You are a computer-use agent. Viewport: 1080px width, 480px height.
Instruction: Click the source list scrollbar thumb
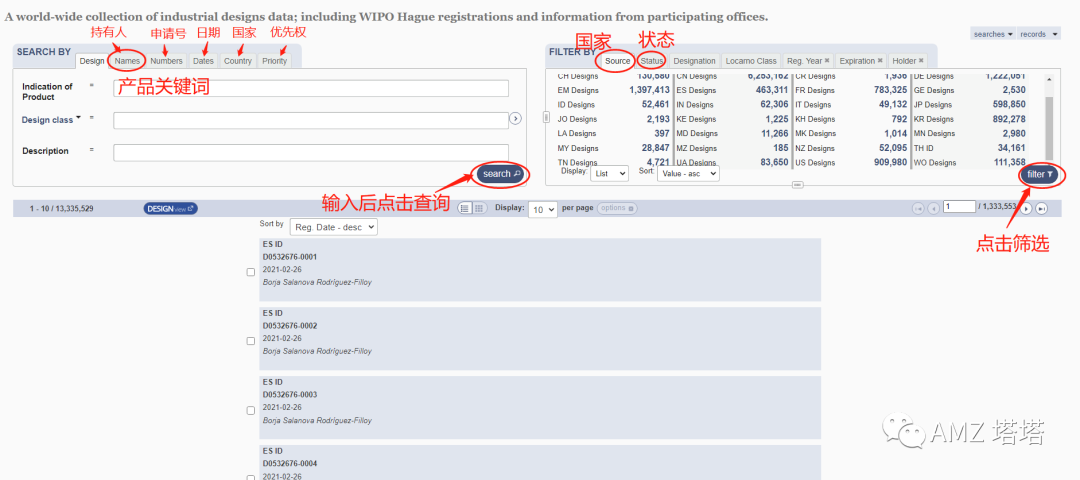[x=1049, y=127]
